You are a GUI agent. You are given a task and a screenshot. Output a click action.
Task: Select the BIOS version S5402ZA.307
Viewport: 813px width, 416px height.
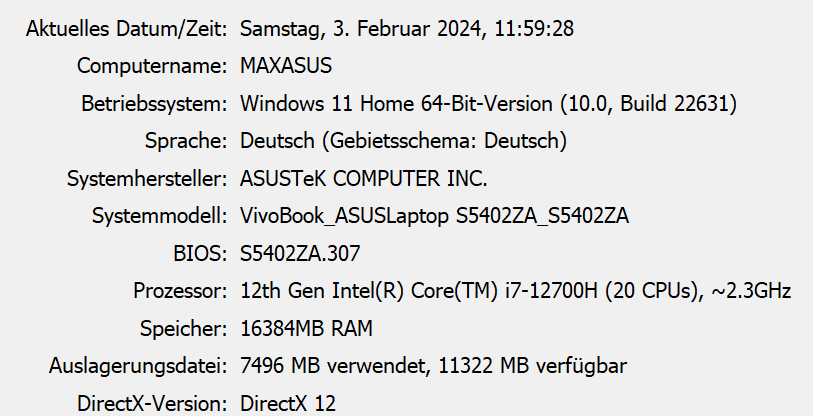click(x=301, y=254)
